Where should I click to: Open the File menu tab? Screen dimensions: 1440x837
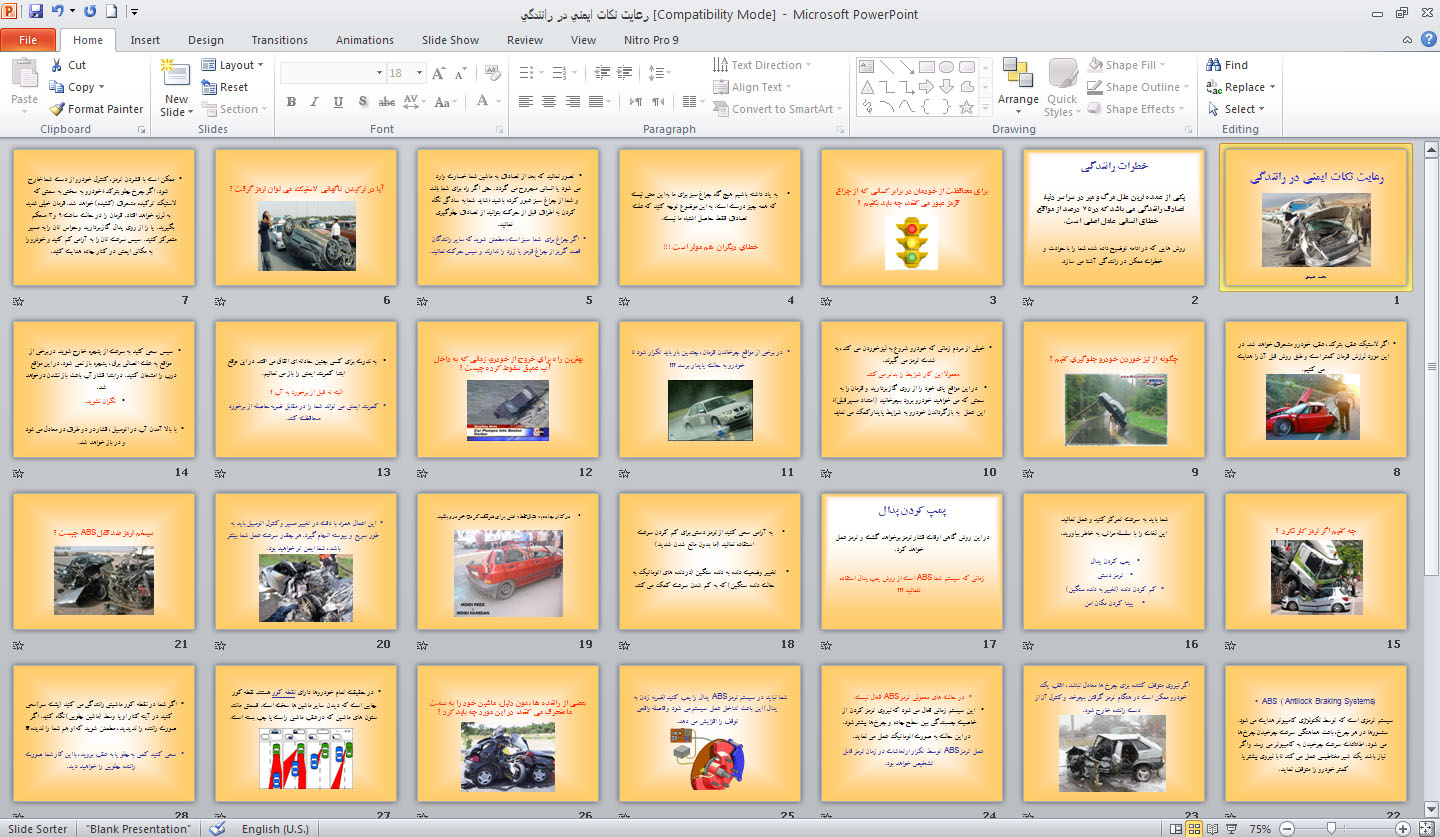click(x=28, y=40)
